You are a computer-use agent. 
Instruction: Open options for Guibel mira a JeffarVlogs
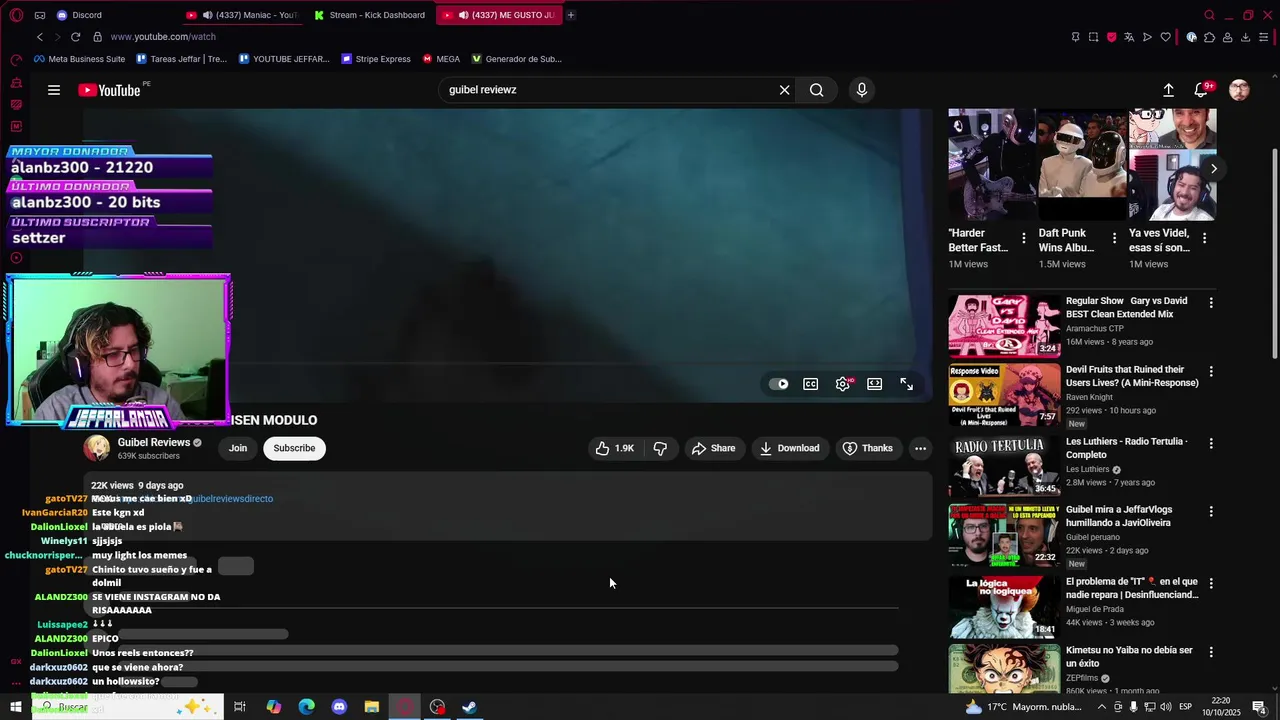tap(1211, 511)
